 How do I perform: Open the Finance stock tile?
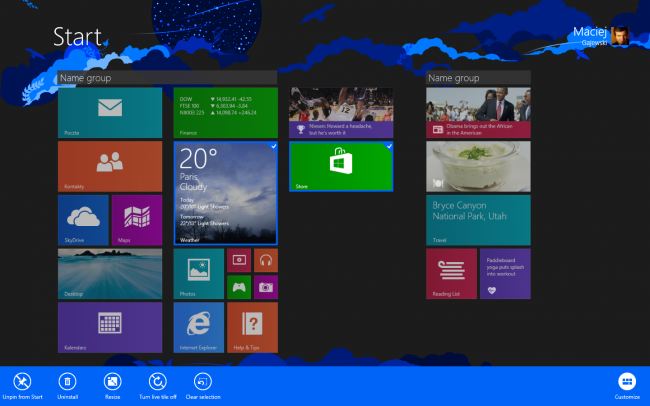pos(226,112)
